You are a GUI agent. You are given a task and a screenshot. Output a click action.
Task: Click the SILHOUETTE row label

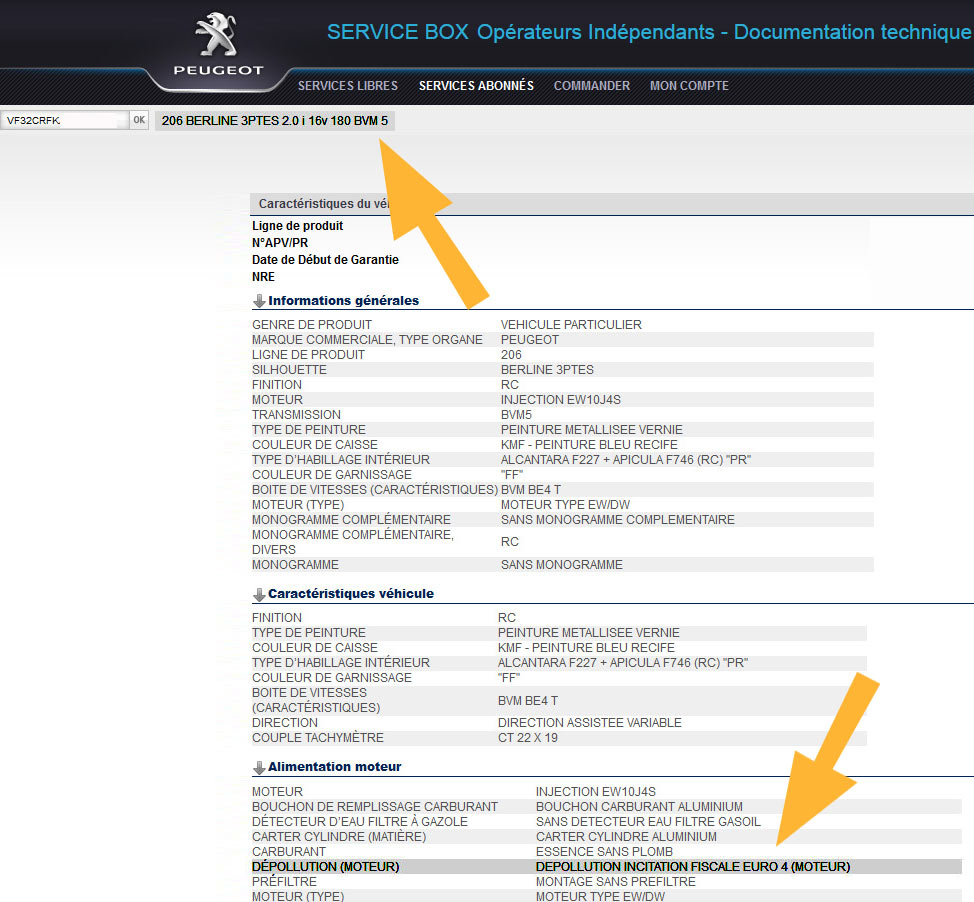(289, 370)
